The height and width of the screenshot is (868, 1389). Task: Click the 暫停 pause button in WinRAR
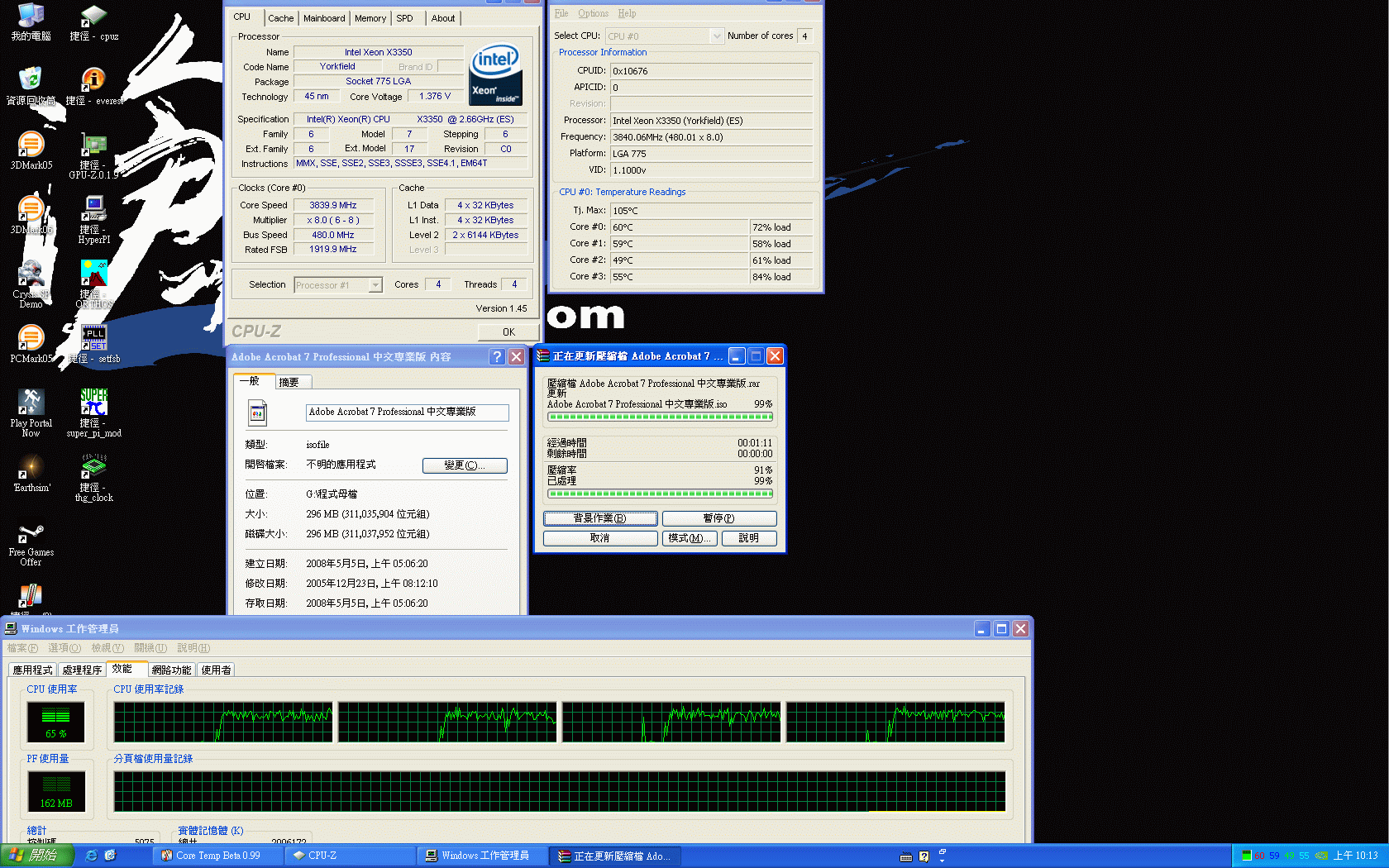719,518
